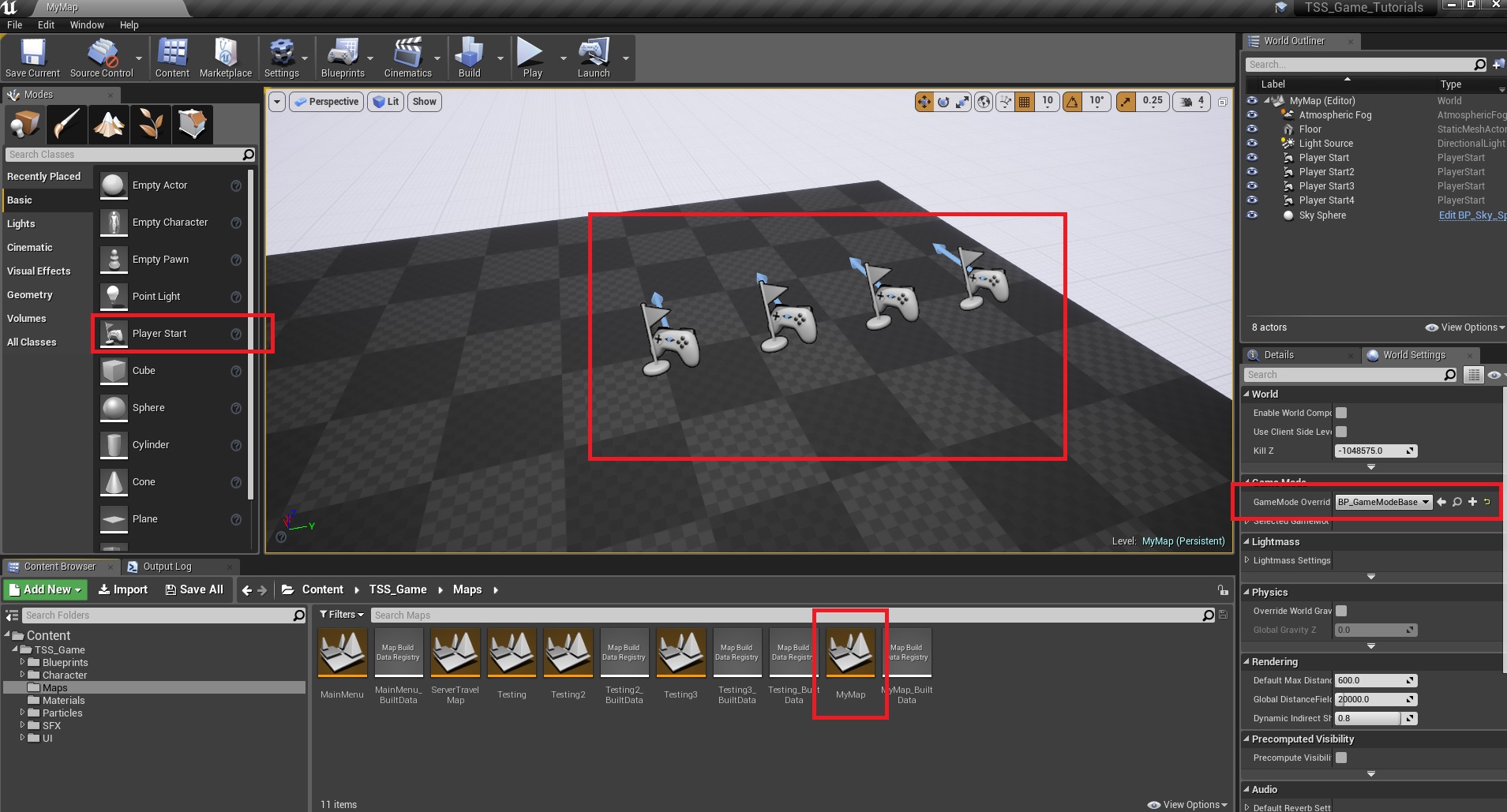Click the Edit BP_Sky_Sphere link
This screenshot has height=812, width=1507.
pos(1471,215)
